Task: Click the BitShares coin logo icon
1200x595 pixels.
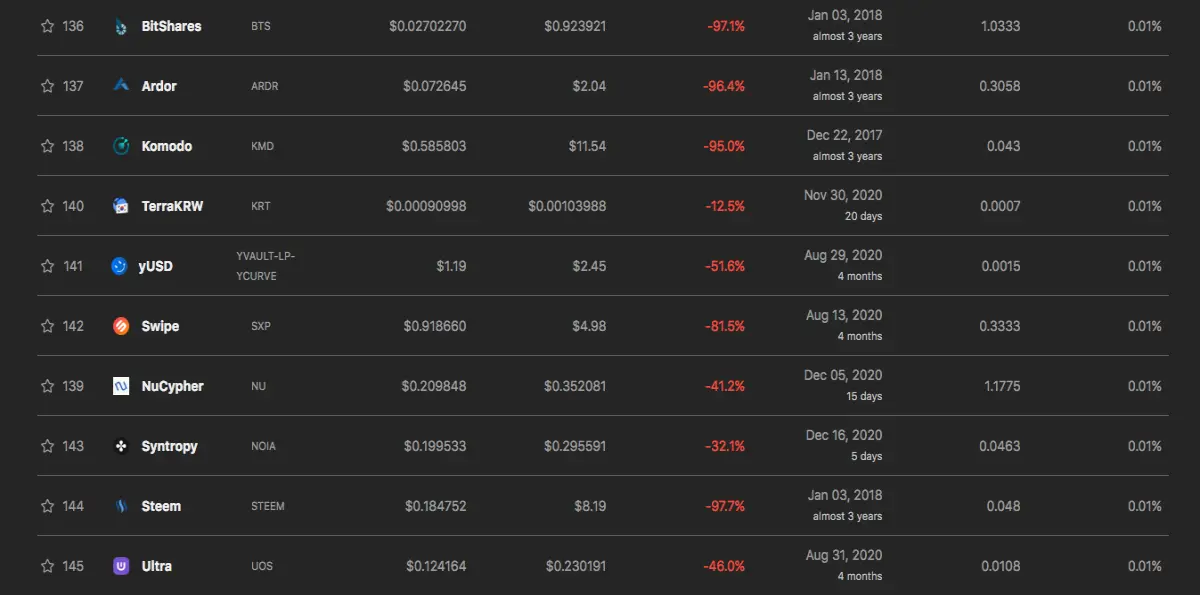Action: [121, 26]
